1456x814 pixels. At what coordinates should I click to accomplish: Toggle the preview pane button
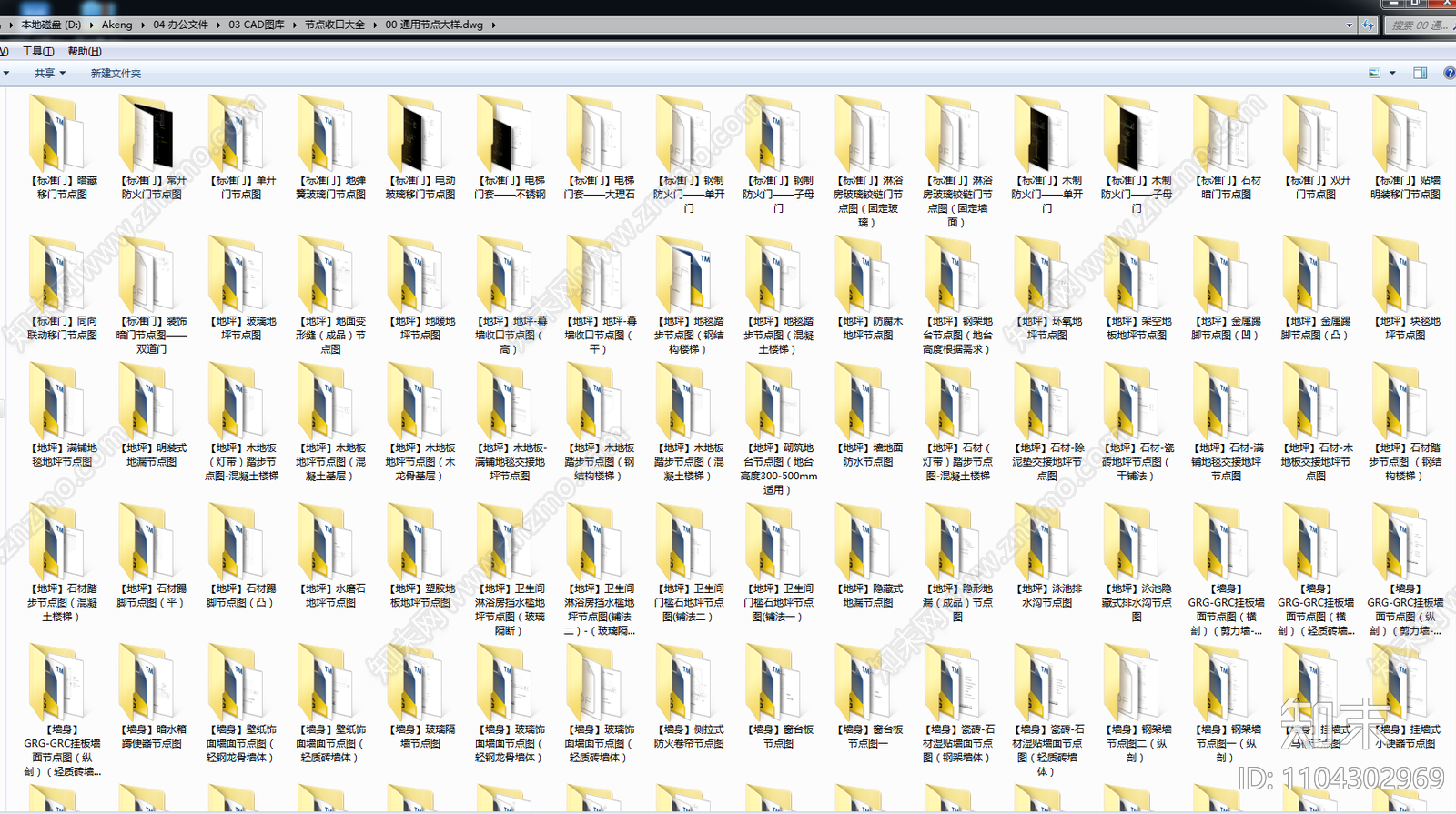click(x=1420, y=74)
